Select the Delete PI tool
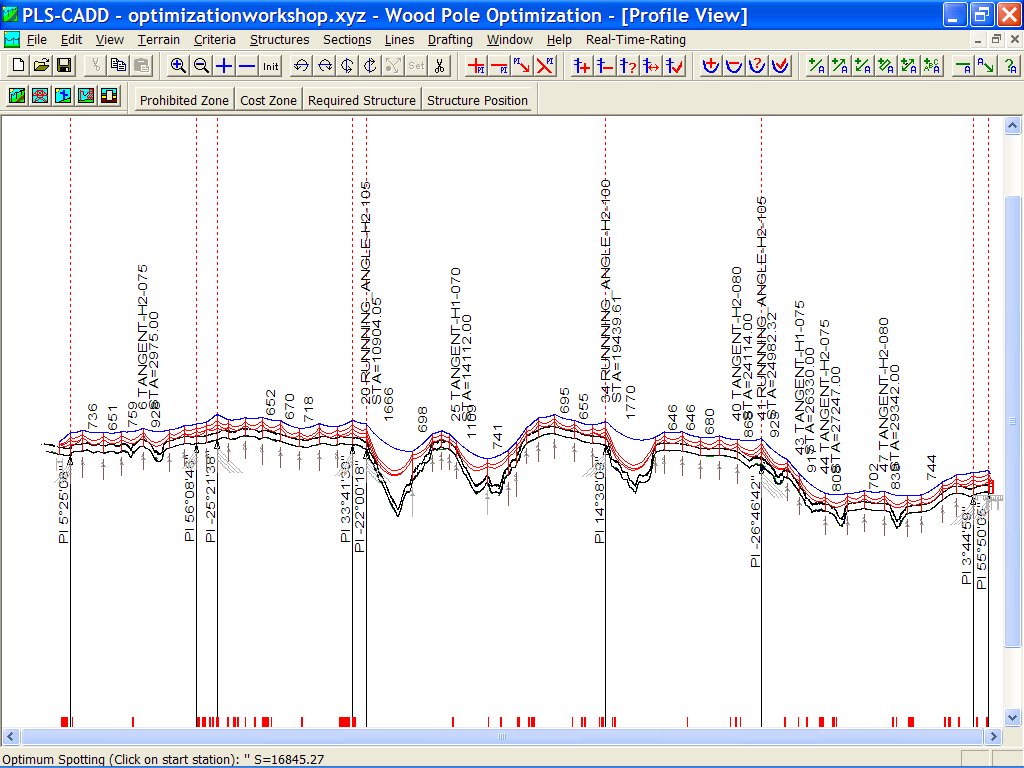Viewport: 1024px width, 768px height. (x=500, y=65)
